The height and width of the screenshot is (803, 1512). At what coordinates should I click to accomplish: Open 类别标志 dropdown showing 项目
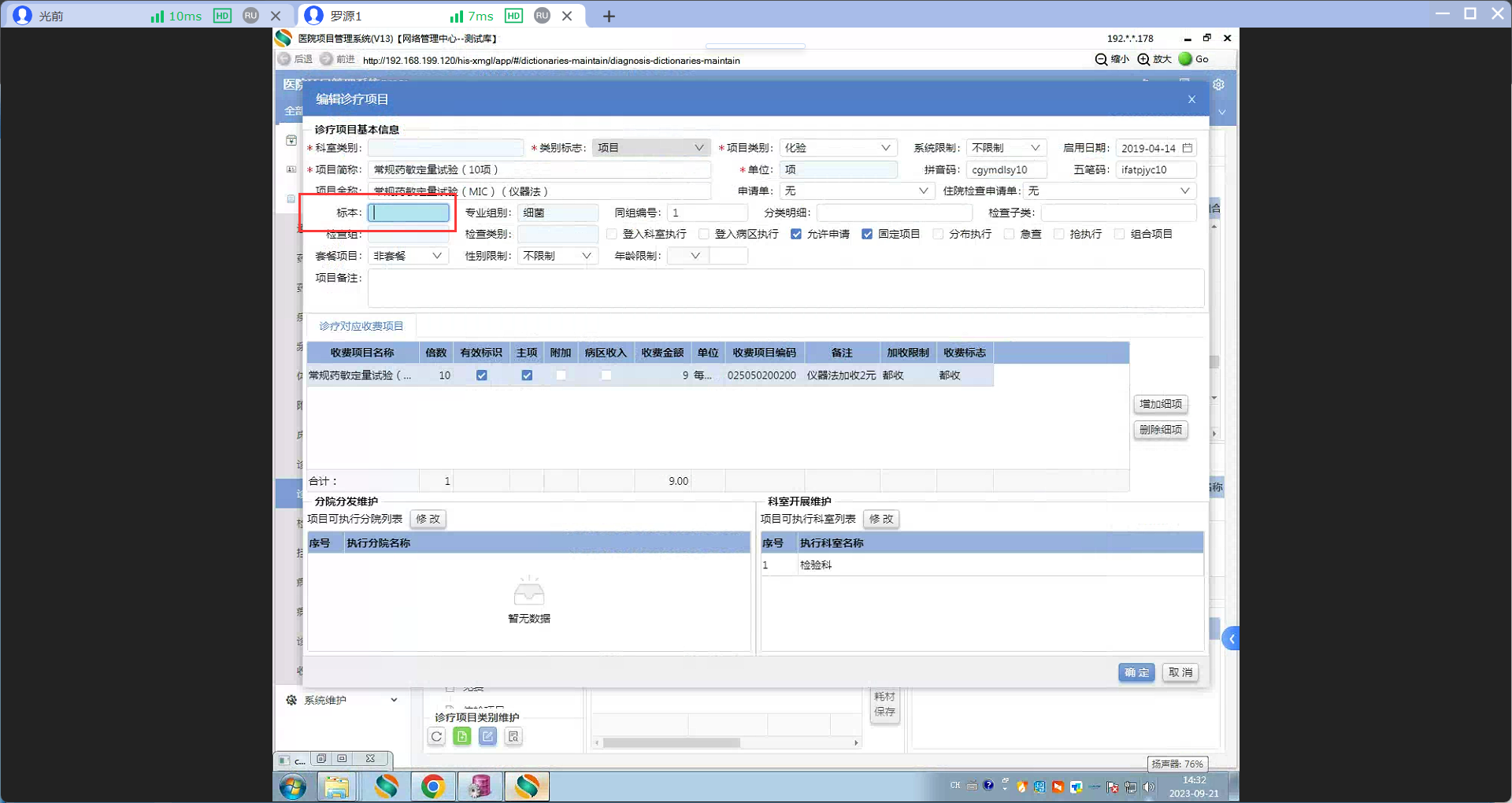click(x=651, y=148)
